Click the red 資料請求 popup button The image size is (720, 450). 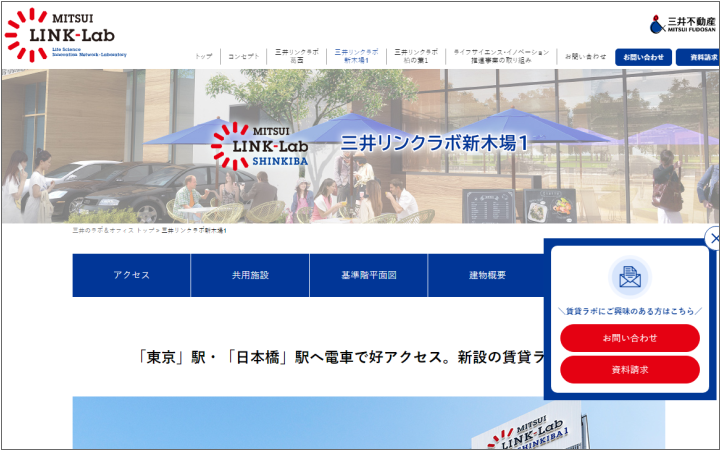pyautogui.click(x=630, y=370)
